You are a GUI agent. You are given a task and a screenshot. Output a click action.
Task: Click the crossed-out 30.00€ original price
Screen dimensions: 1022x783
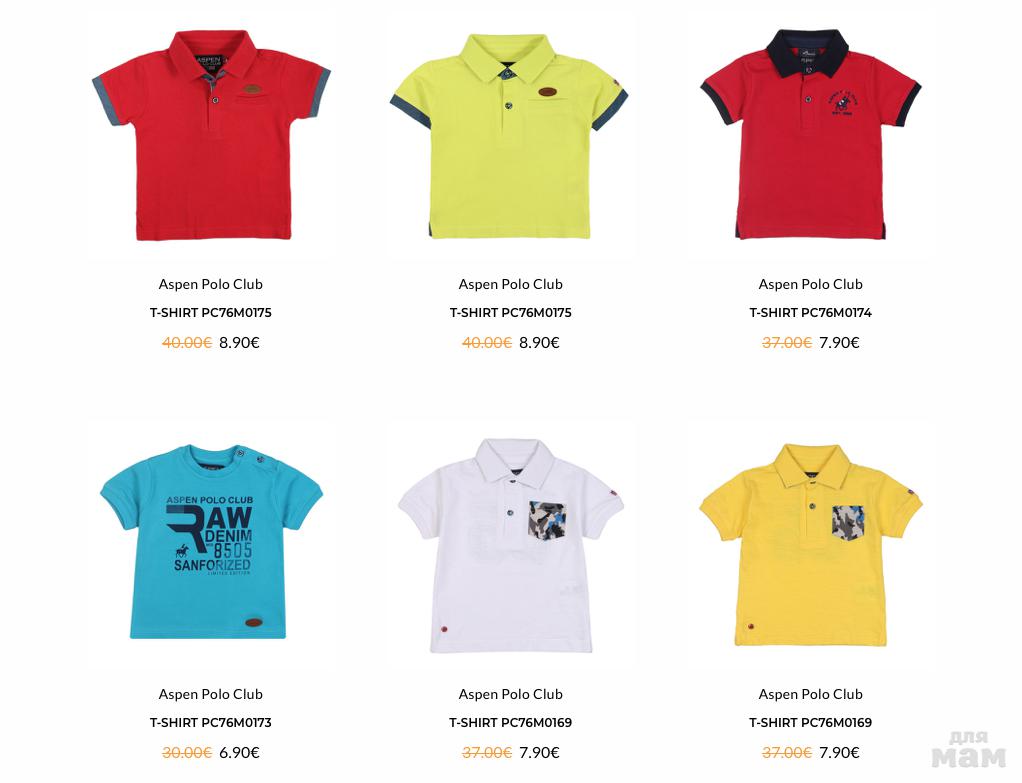click(187, 753)
